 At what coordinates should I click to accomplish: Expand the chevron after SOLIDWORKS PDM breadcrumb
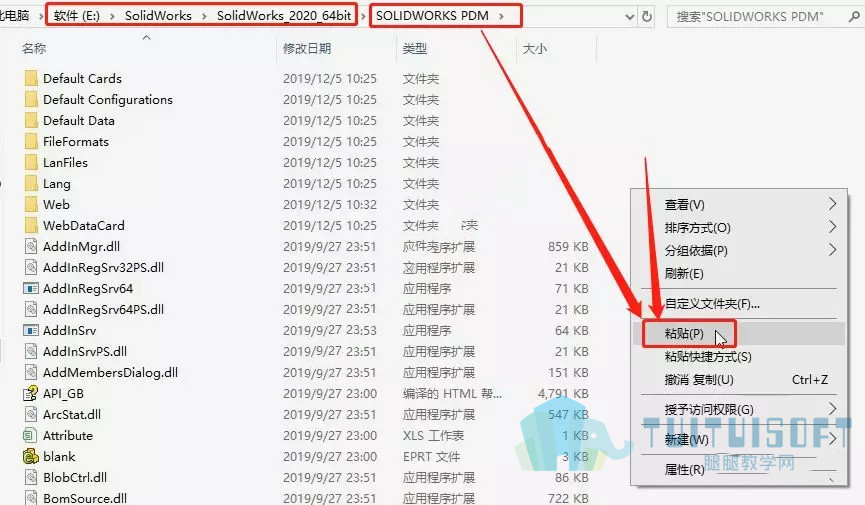click(x=501, y=17)
